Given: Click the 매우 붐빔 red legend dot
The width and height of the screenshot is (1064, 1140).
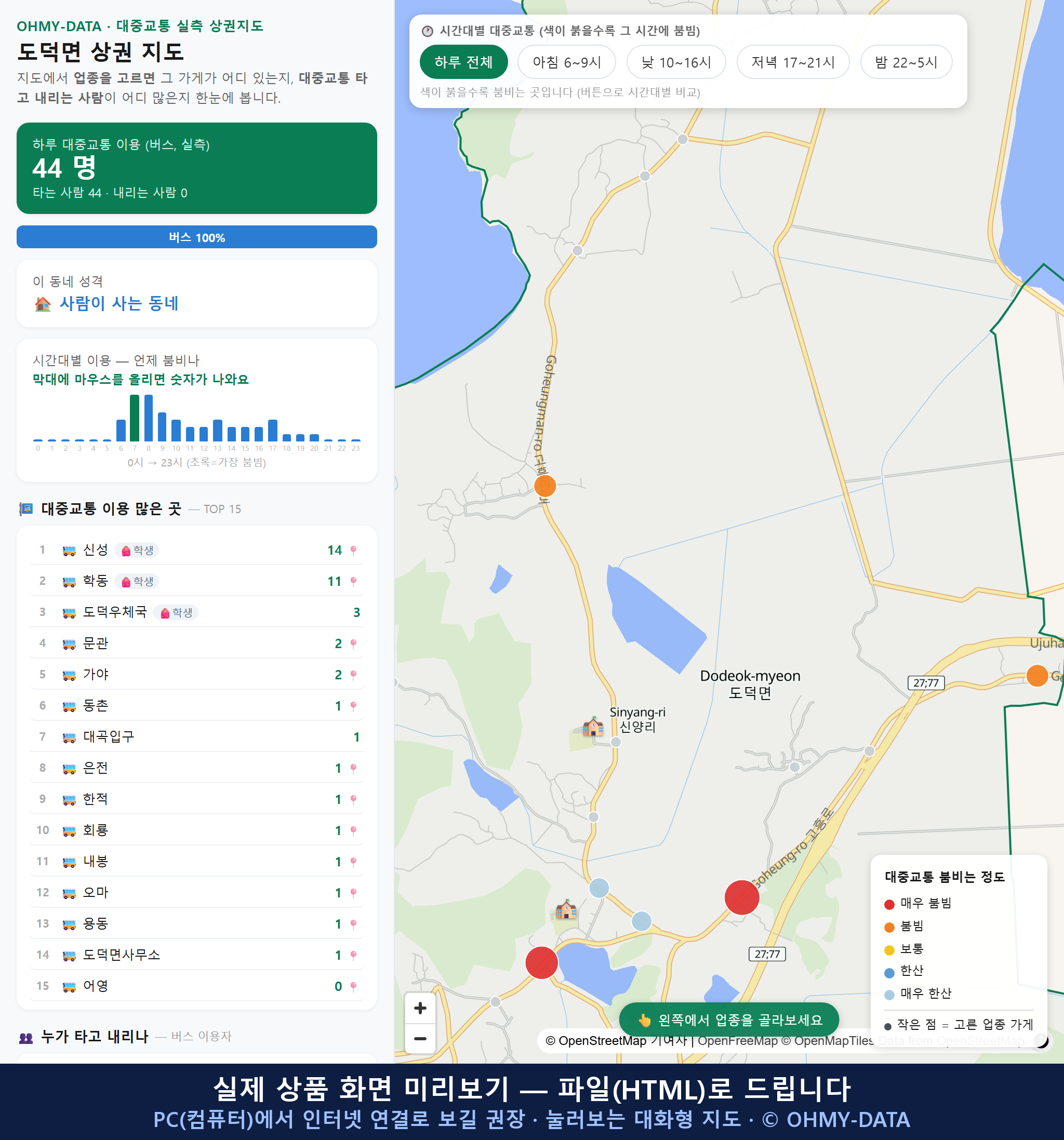Looking at the screenshot, I should point(889,905).
